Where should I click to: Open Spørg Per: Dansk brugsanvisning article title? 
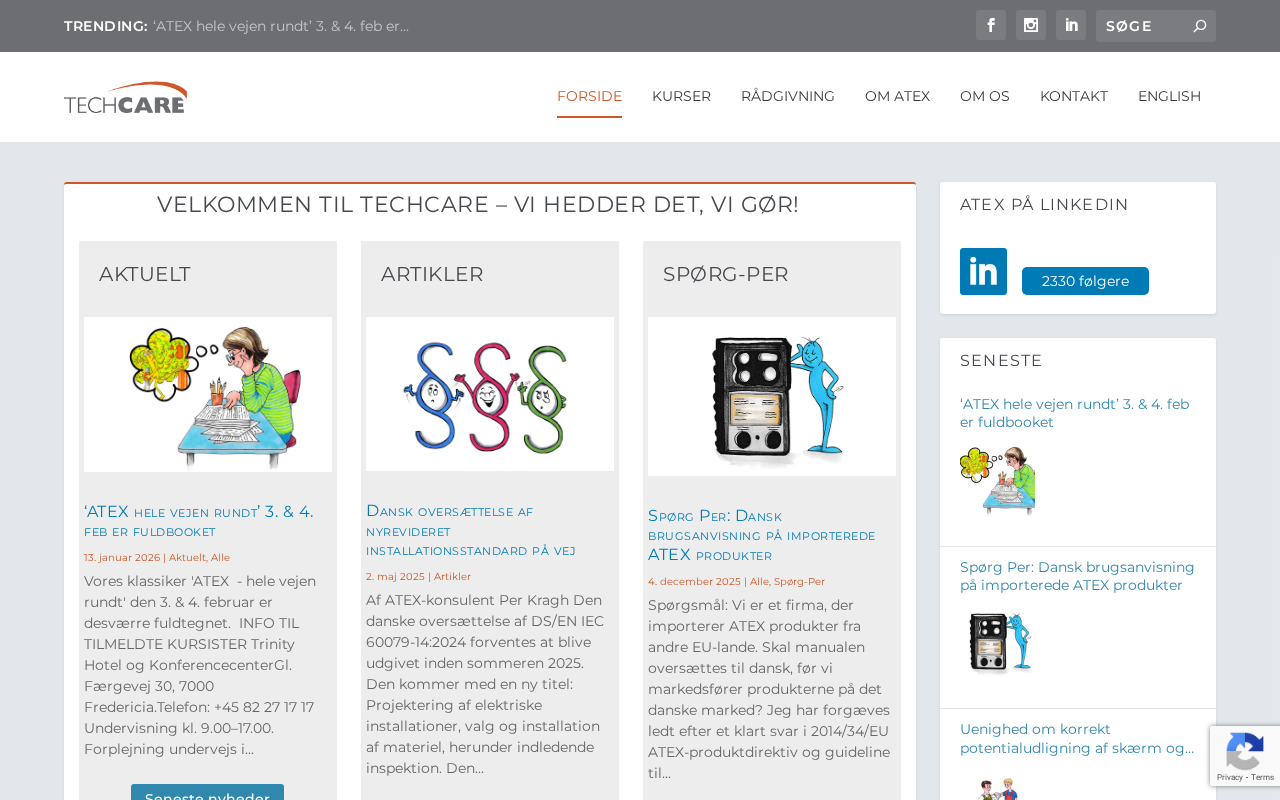(762, 535)
